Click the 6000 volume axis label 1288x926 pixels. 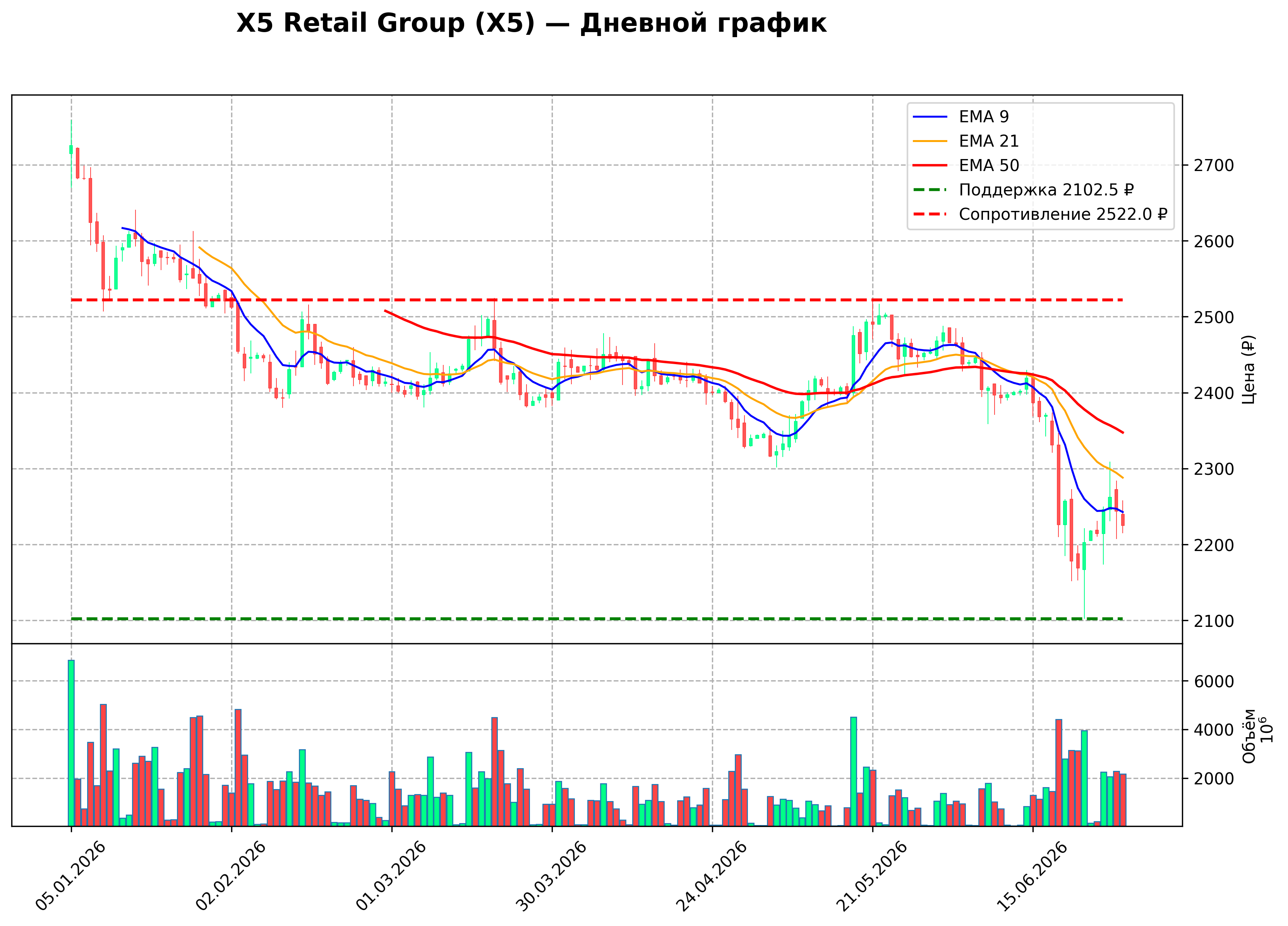point(1214,682)
